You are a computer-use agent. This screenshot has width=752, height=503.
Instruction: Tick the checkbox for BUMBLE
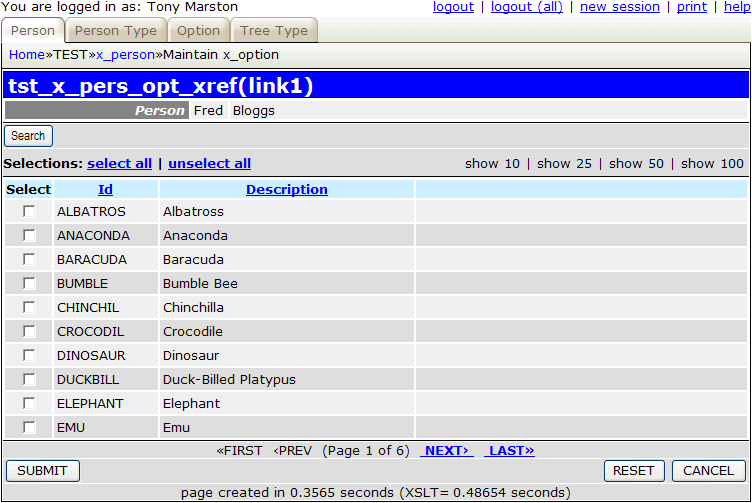(x=29, y=284)
